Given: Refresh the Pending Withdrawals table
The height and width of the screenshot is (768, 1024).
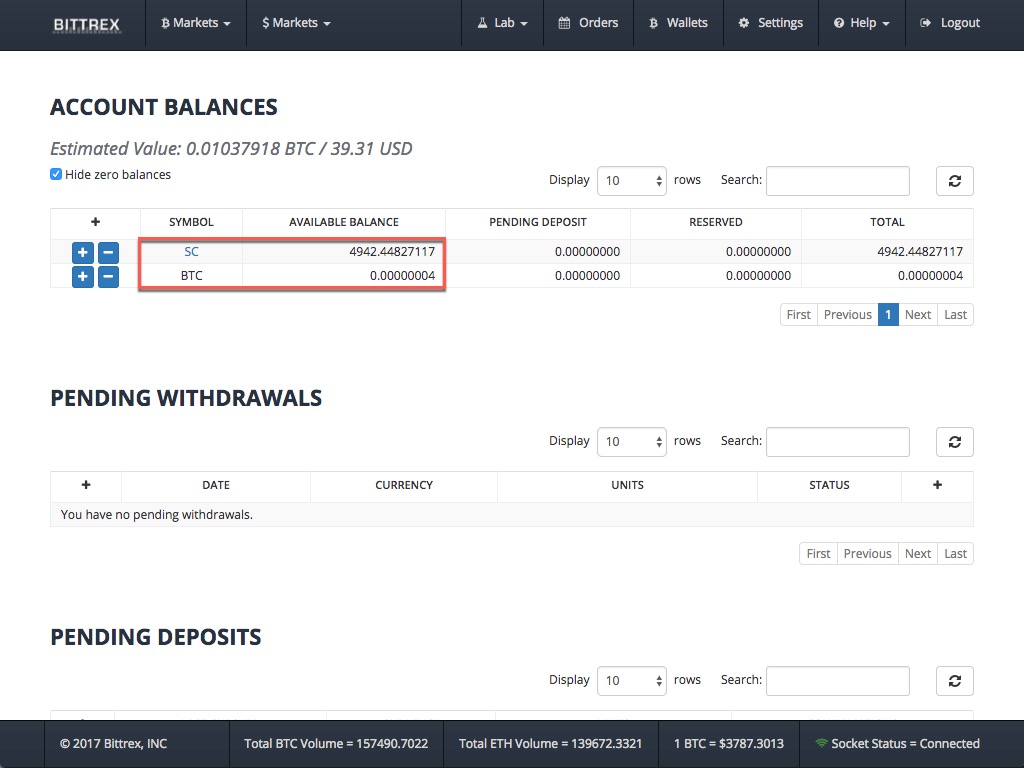Looking at the screenshot, I should (x=954, y=441).
